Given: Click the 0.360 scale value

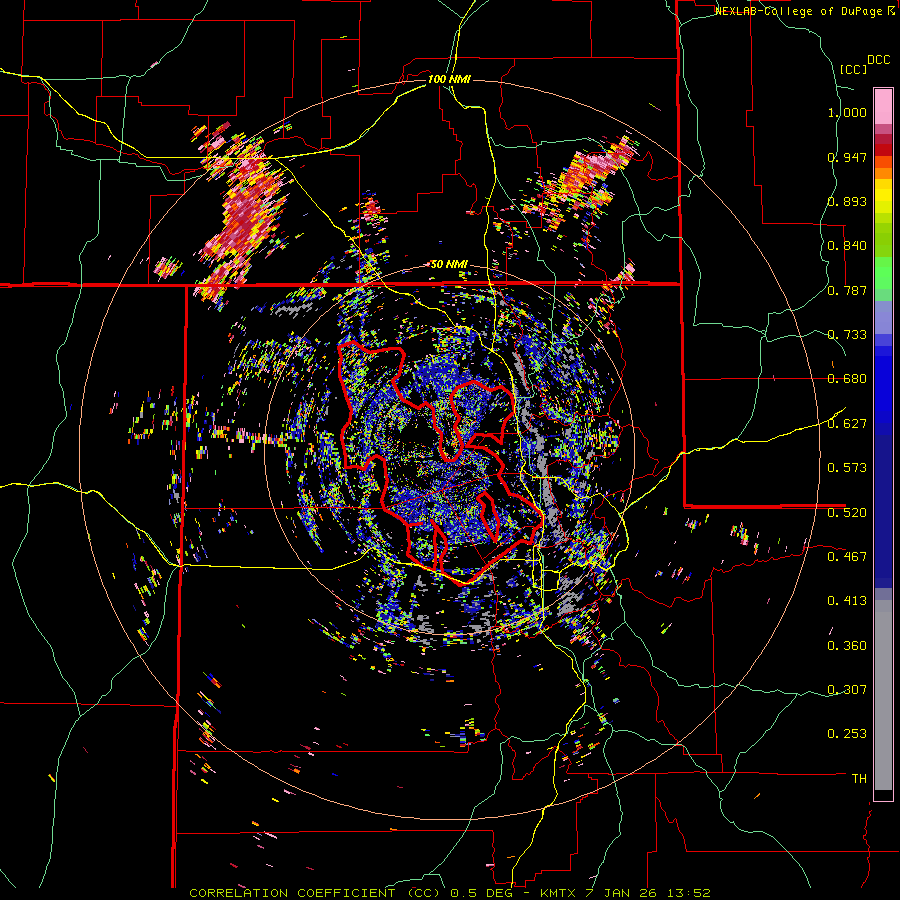Looking at the screenshot, I should coord(847,646).
